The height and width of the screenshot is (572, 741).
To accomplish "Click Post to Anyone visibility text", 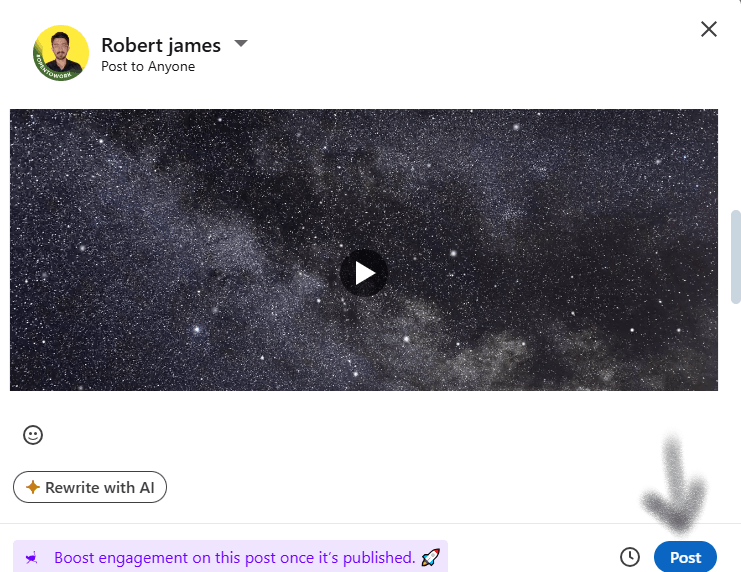I will (148, 67).
